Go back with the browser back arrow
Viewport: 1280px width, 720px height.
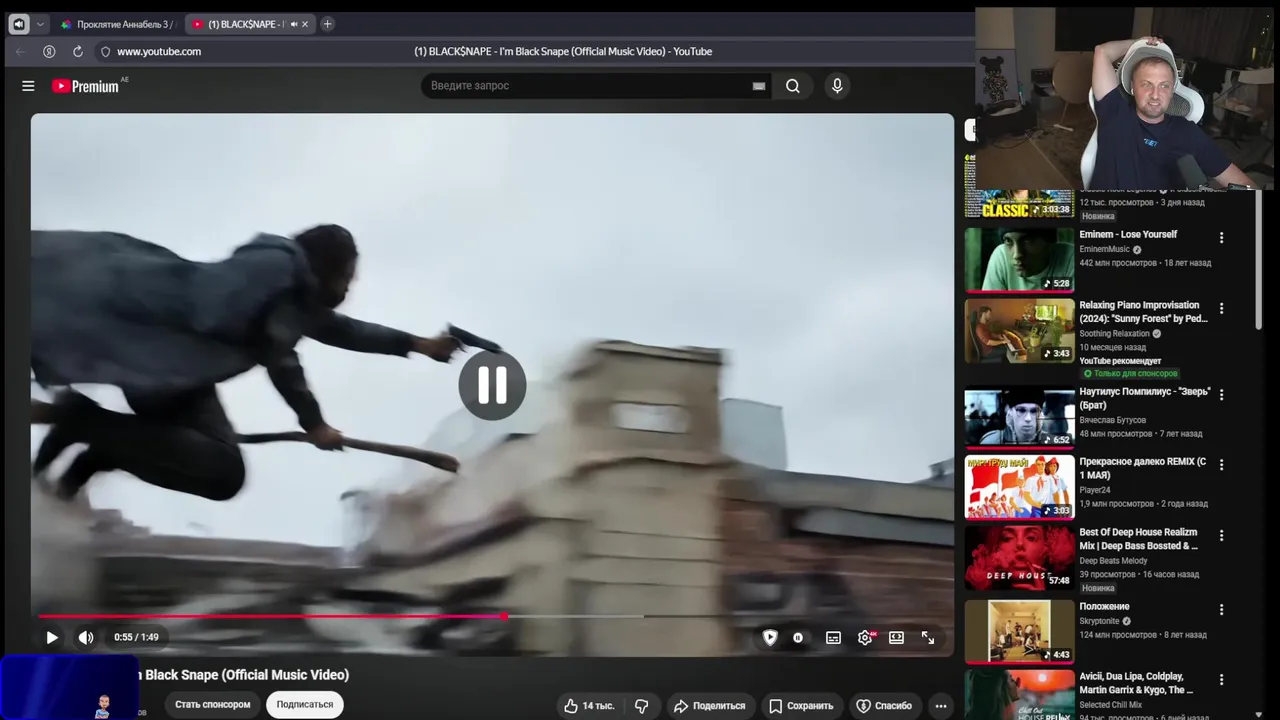coord(20,51)
